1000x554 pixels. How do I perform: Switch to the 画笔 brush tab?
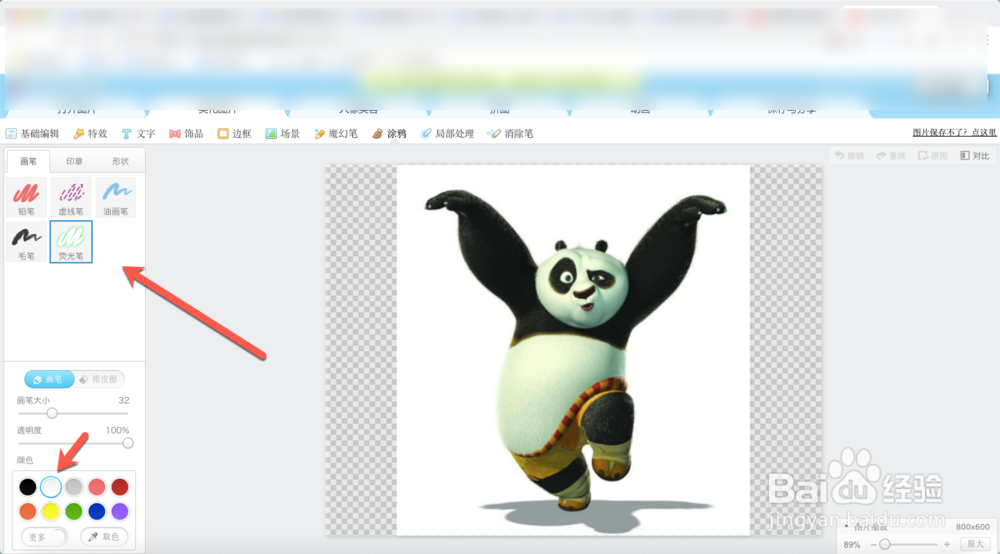[28, 161]
